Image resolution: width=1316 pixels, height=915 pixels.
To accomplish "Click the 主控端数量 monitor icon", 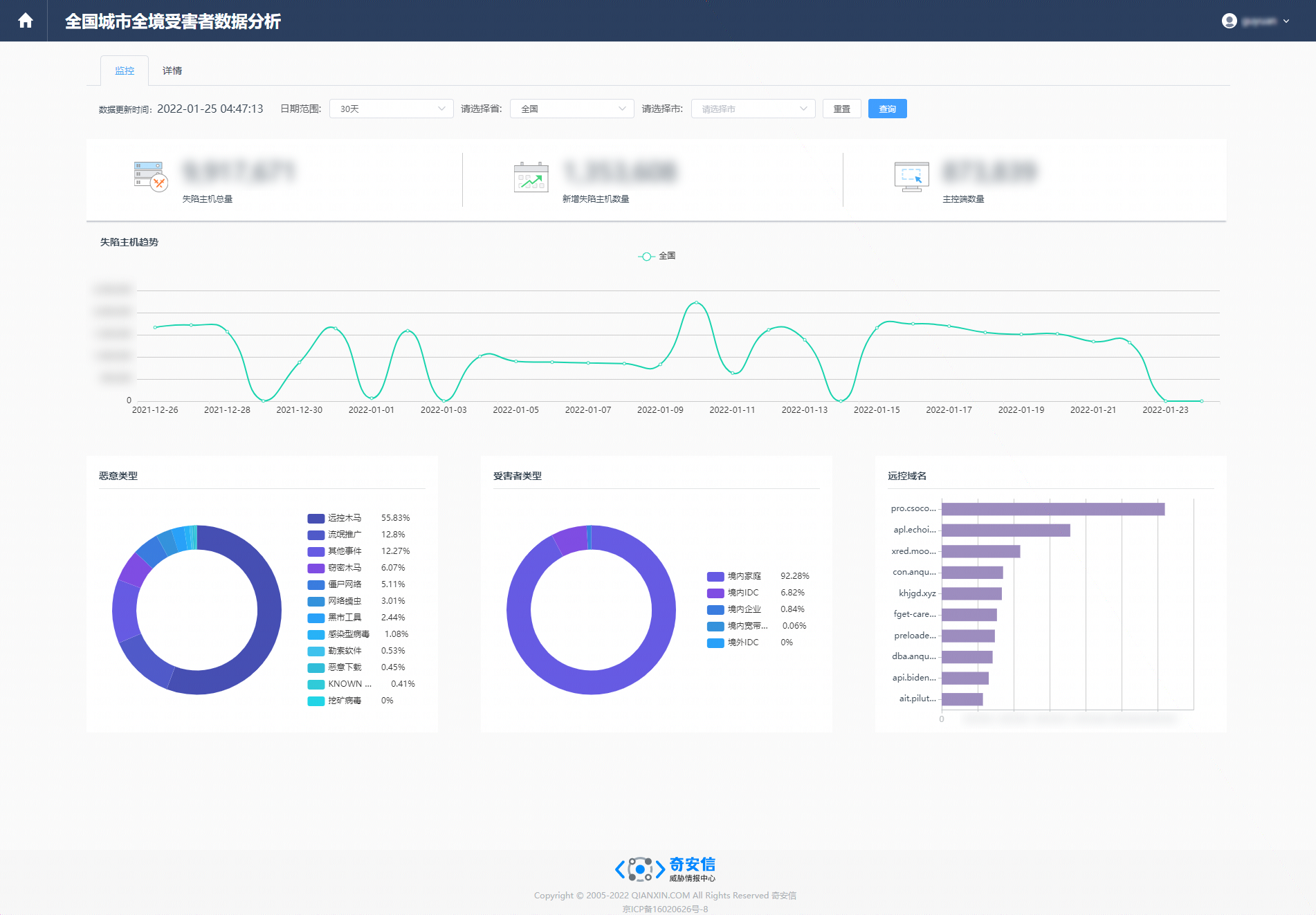I will [911, 176].
